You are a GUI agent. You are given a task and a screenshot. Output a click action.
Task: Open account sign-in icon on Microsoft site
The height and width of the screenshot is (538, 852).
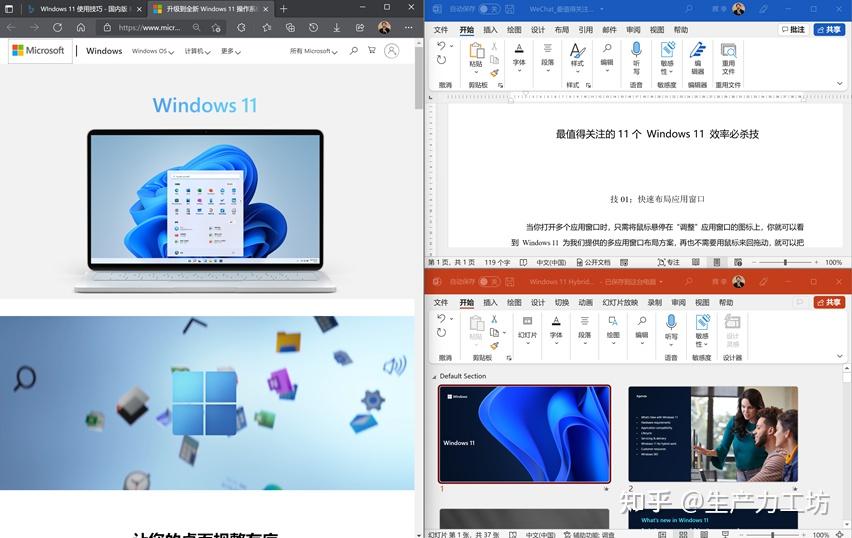[x=391, y=51]
